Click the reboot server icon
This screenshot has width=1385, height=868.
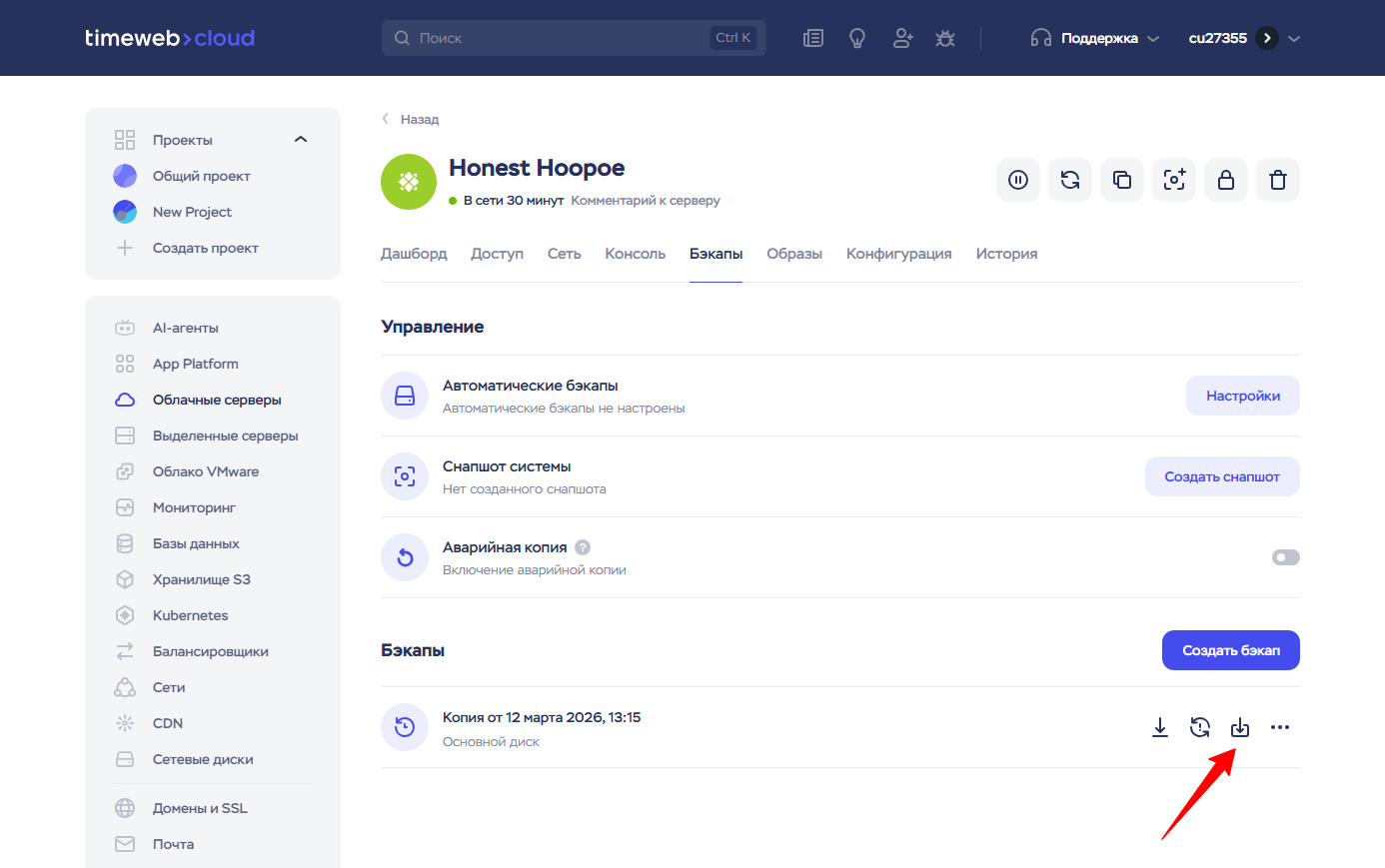click(x=1069, y=180)
